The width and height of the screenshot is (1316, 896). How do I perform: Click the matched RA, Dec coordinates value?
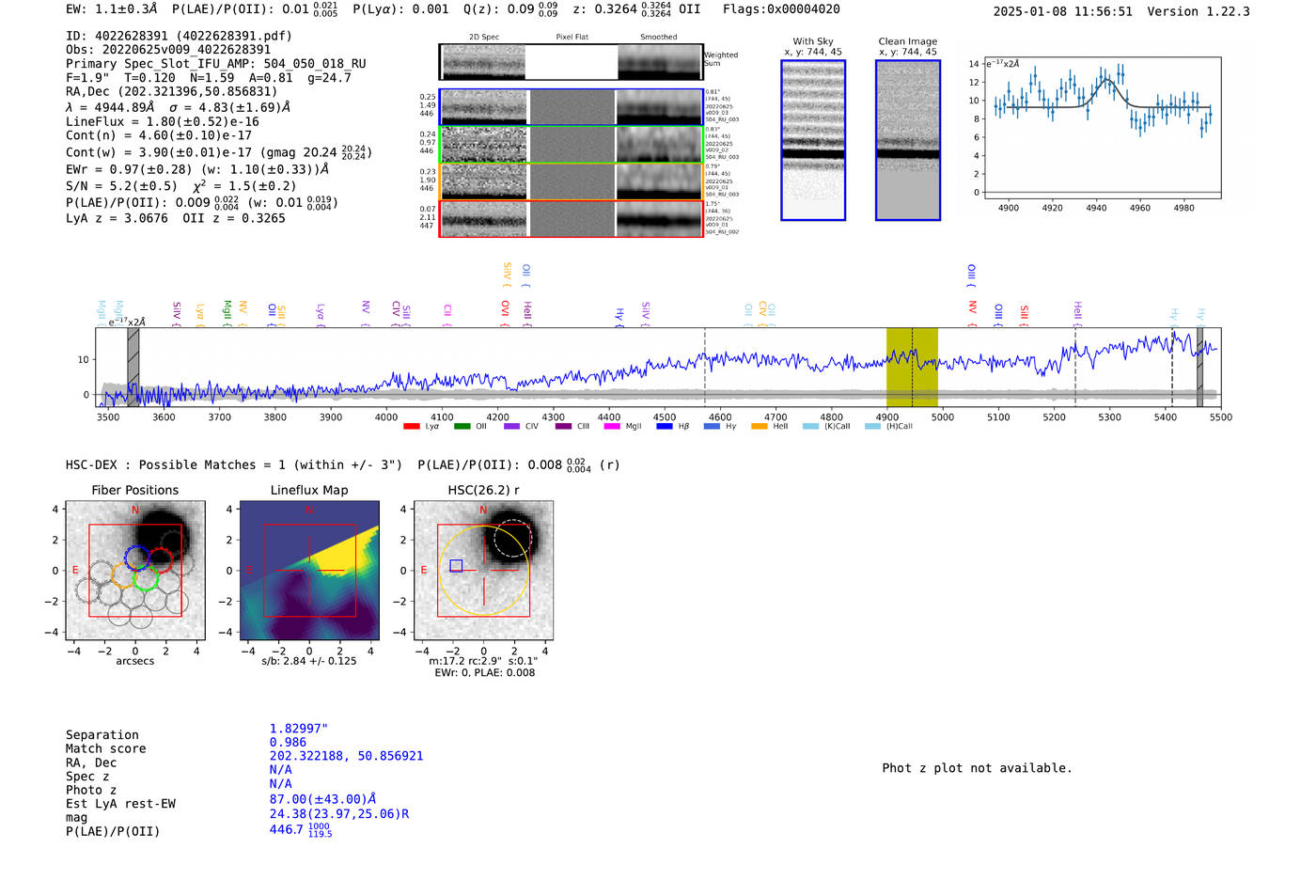tap(346, 756)
